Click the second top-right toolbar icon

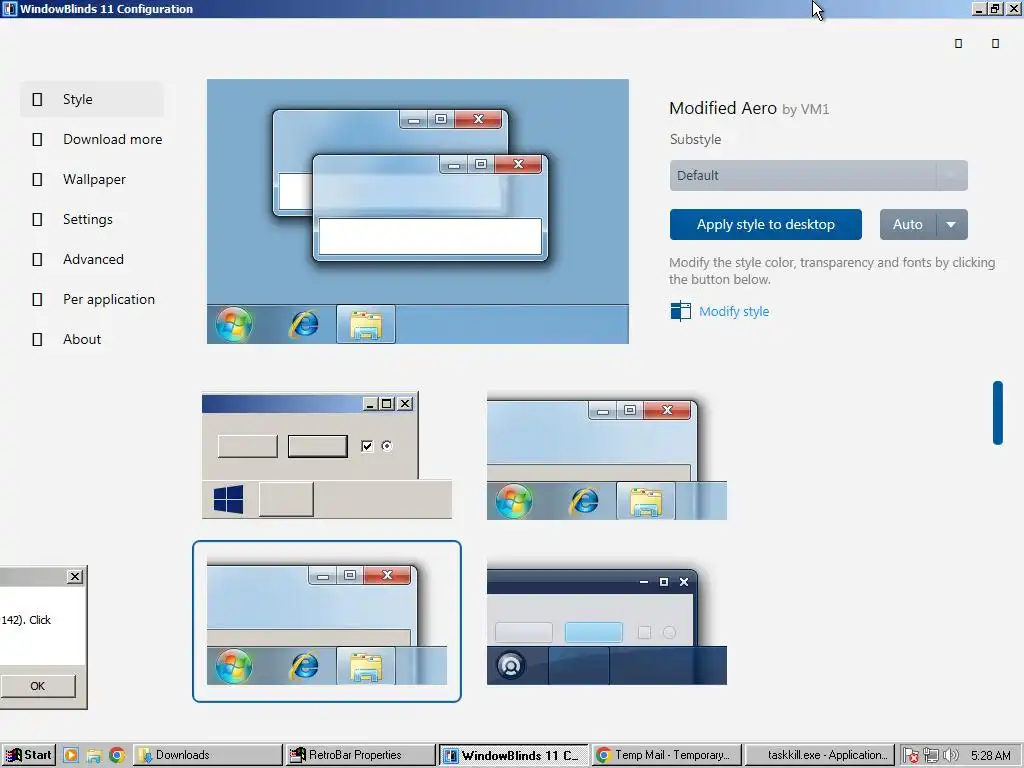coord(995,43)
